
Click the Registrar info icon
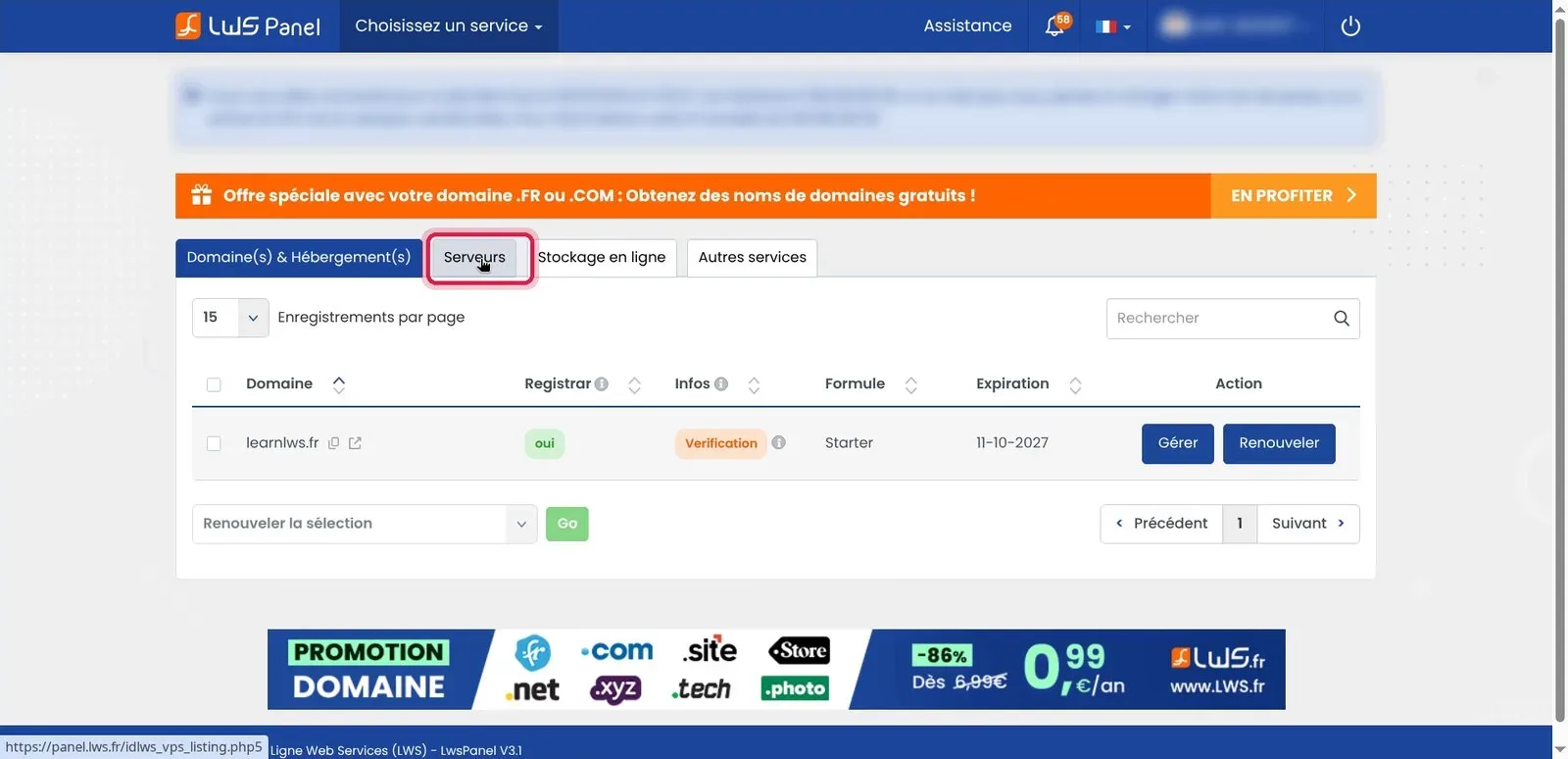point(602,384)
